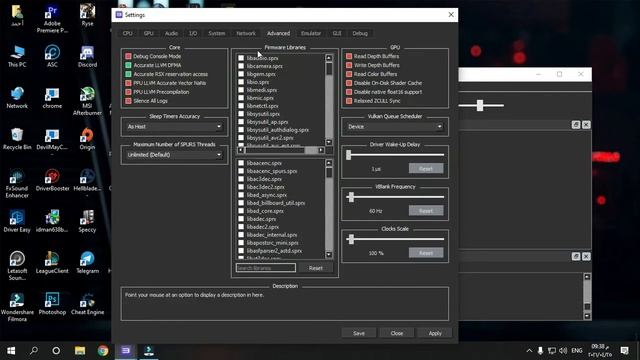Image resolution: width=640 pixels, height=360 pixels.
Task: Open Driver Easy desktop shortcut
Action: (x=17, y=221)
